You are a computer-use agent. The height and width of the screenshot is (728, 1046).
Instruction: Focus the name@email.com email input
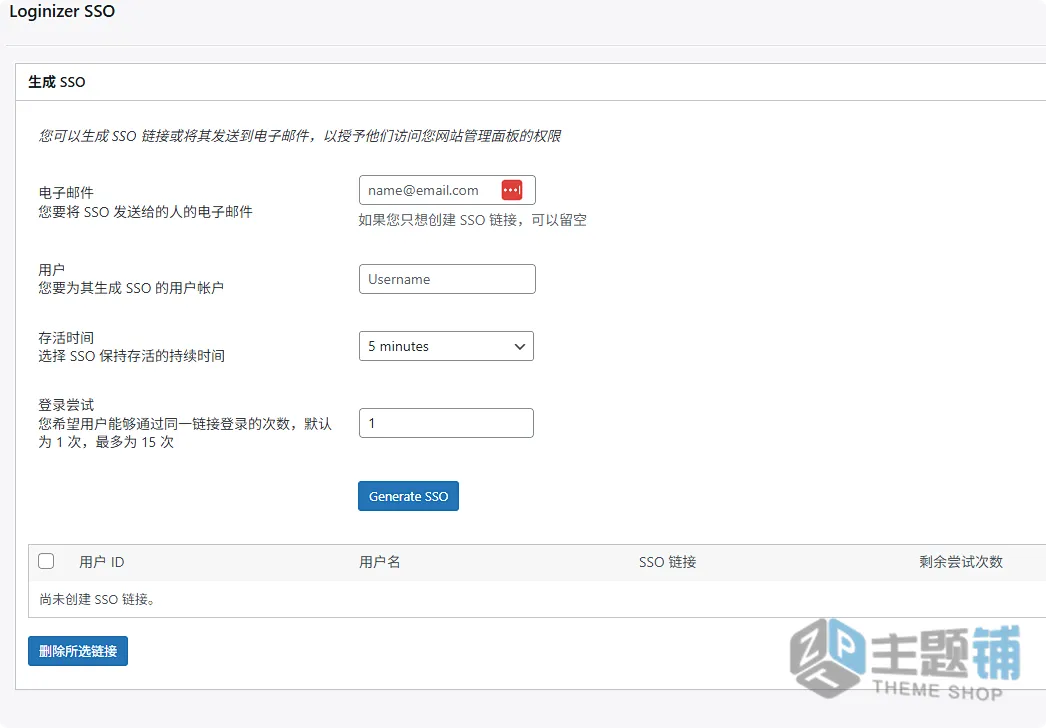click(x=447, y=190)
